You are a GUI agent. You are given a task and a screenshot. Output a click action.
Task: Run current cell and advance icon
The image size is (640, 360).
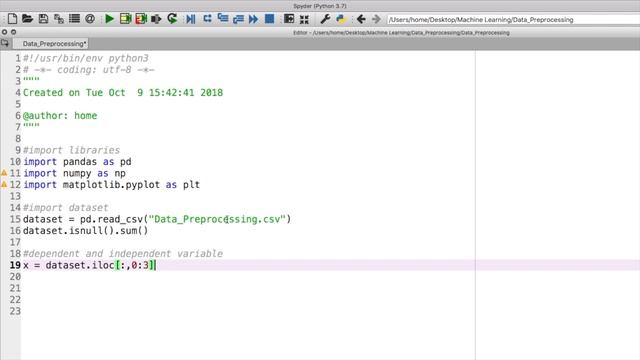(x=141, y=19)
